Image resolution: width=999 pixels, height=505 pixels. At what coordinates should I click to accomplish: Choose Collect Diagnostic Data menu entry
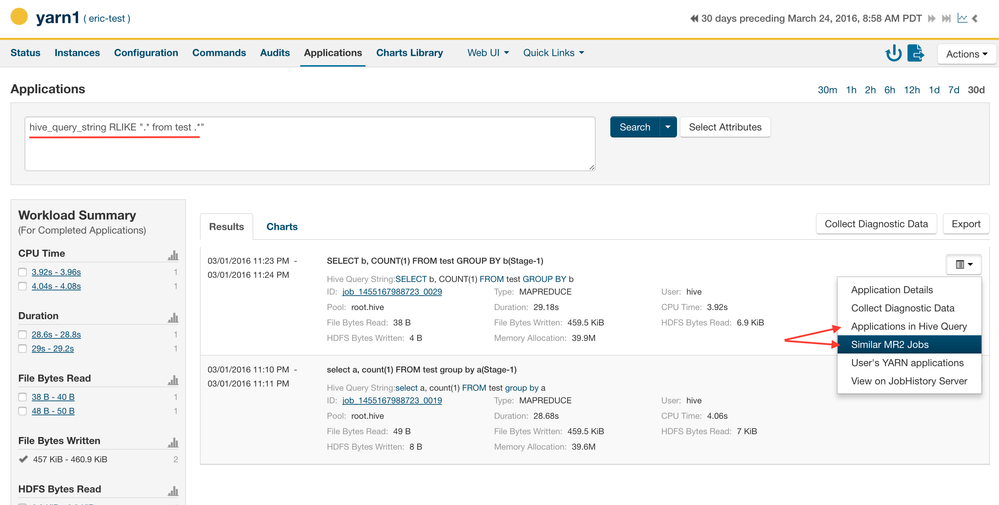[x=909, y=308]
